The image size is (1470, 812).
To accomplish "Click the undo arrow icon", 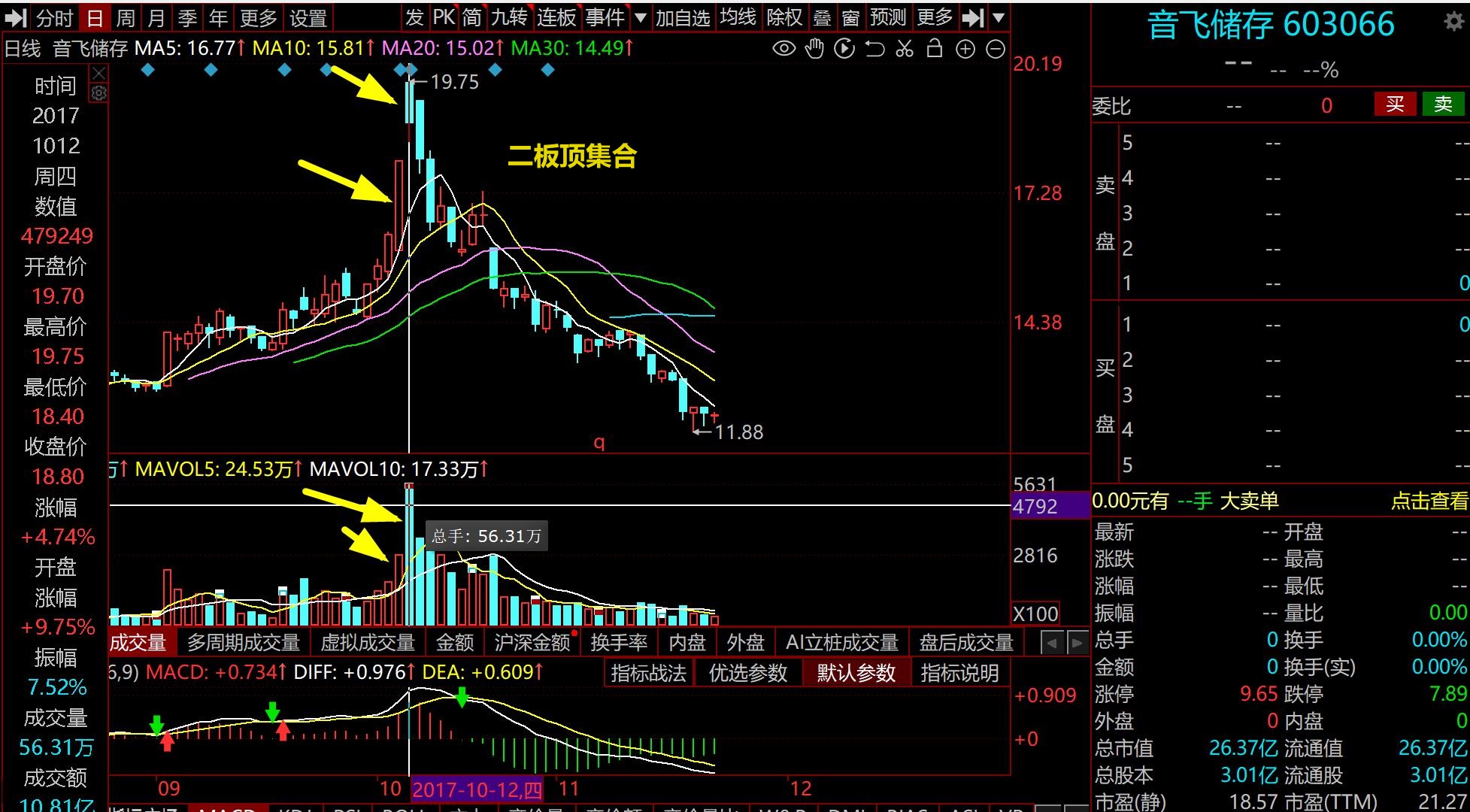I will [874, 50].
